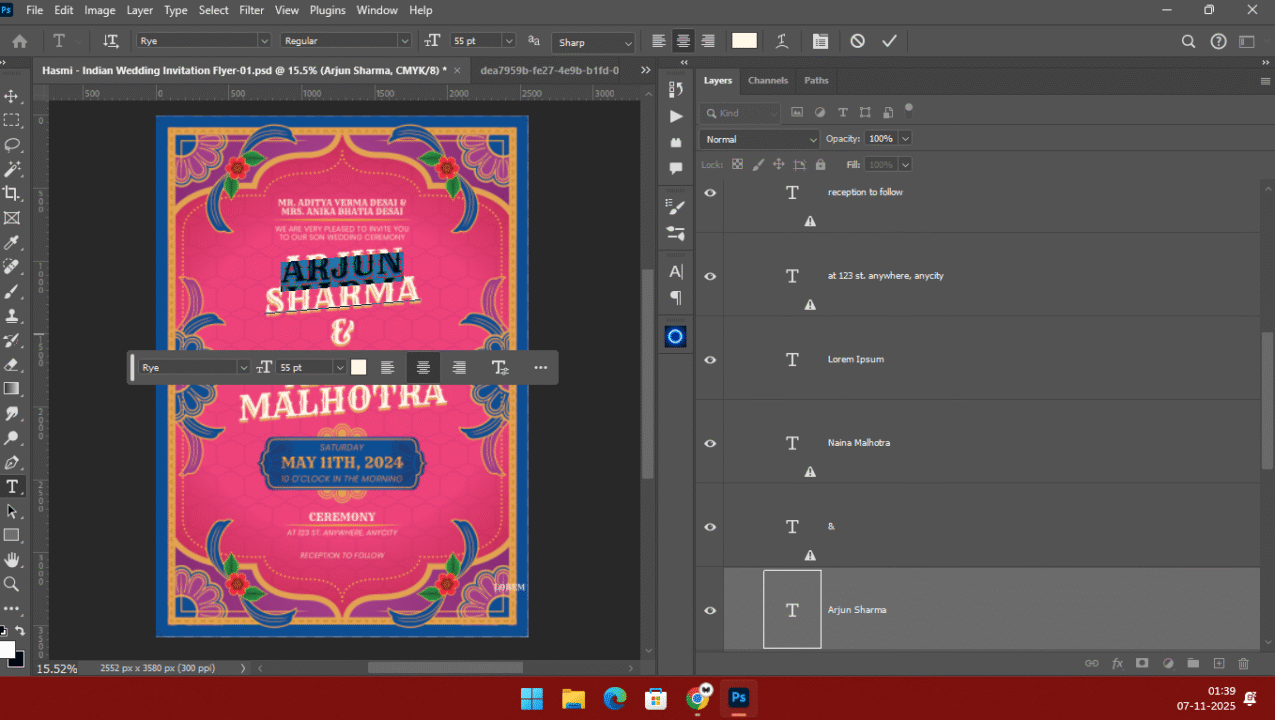Activate the Zoom tool
This screenshot has width=1275, height=720.
point(12,584)
